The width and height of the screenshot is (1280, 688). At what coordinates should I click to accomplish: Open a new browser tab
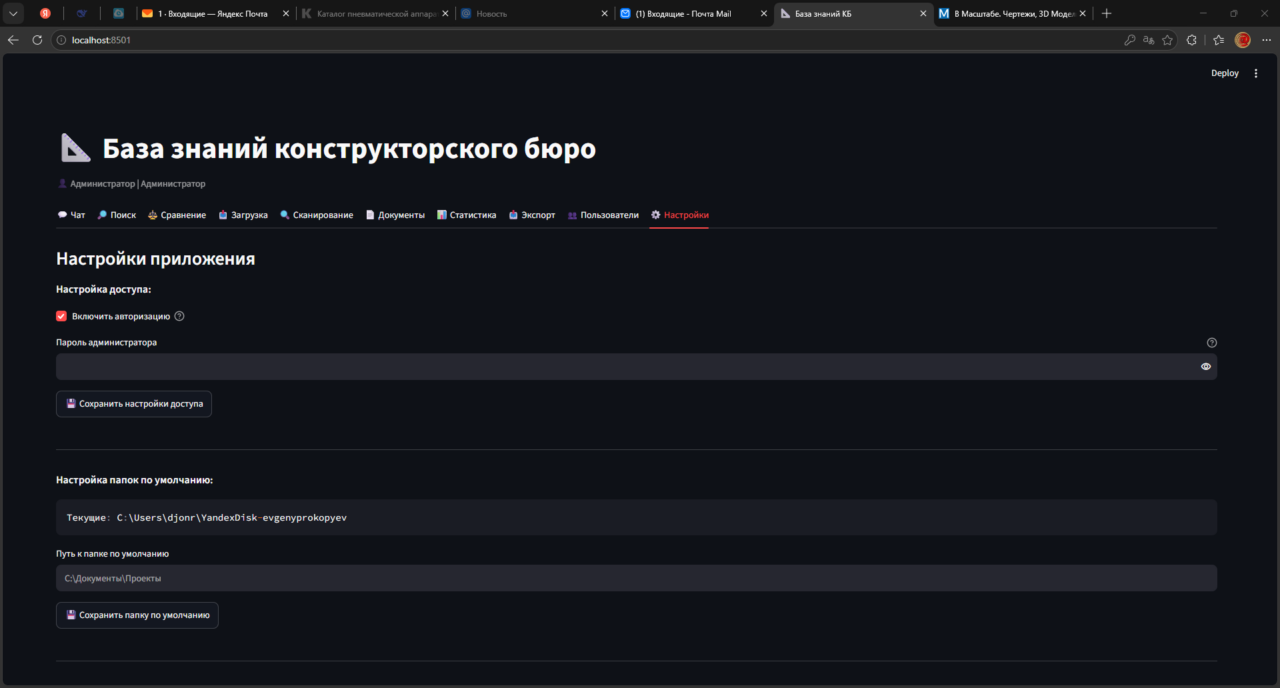click(1106, 14)
